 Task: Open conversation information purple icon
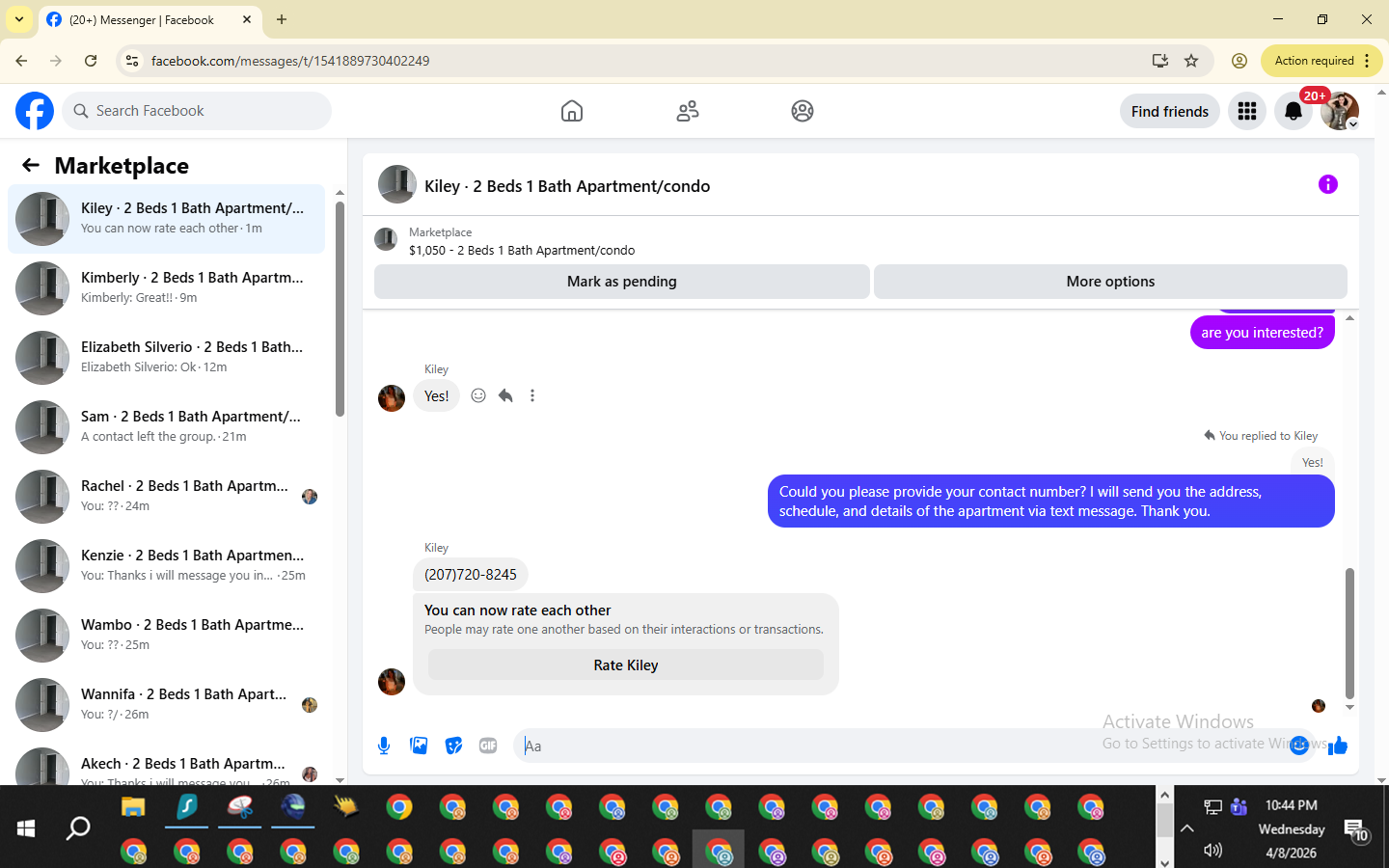tap(1328, 184)
